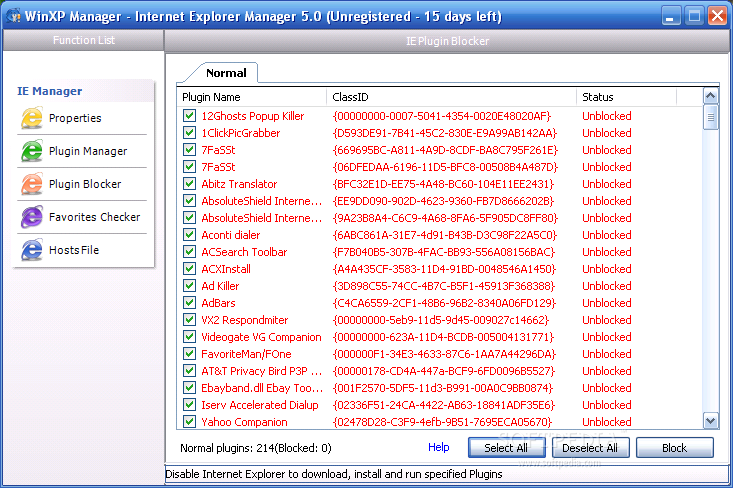Toggle the Iserv Accelerated Dialup checkbox
This screenshot has width=733, height=488.
click(x=189, y=405)
